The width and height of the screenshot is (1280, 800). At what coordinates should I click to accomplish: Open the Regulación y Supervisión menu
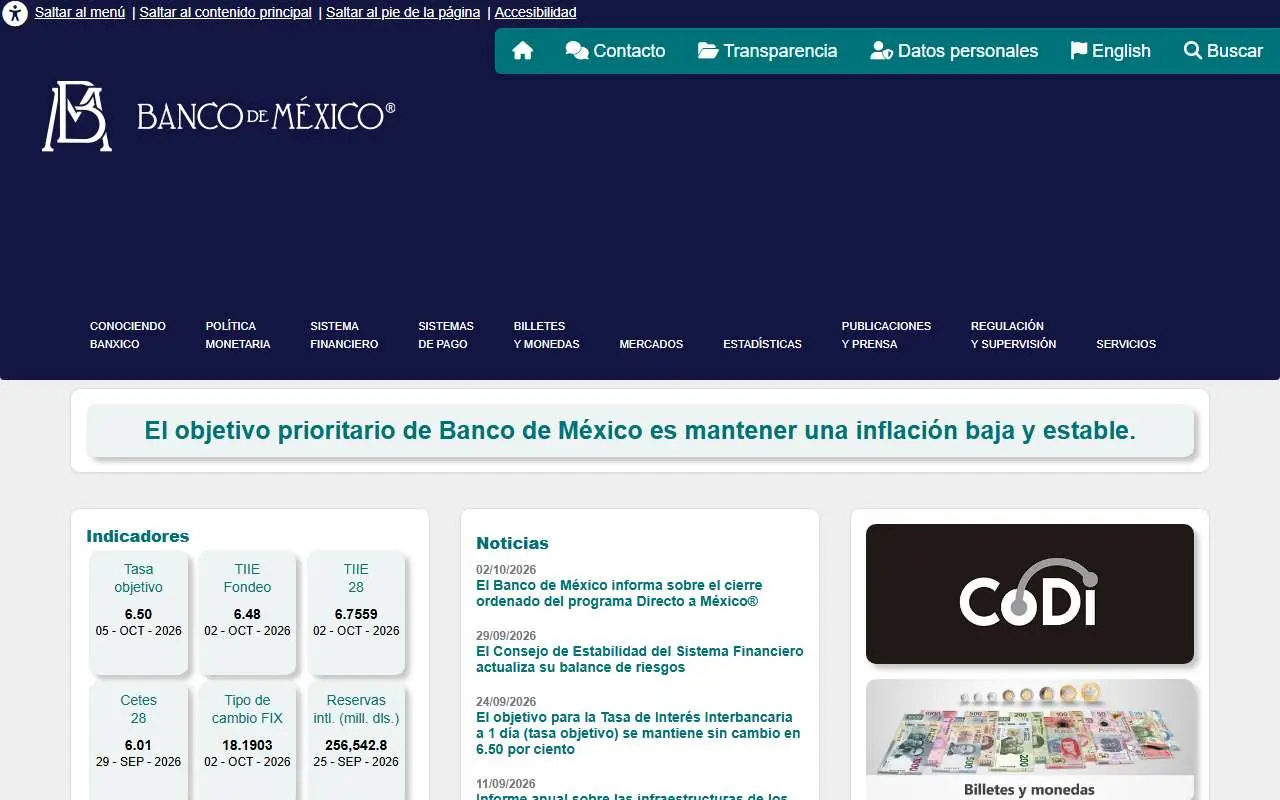coord(1013,335)
